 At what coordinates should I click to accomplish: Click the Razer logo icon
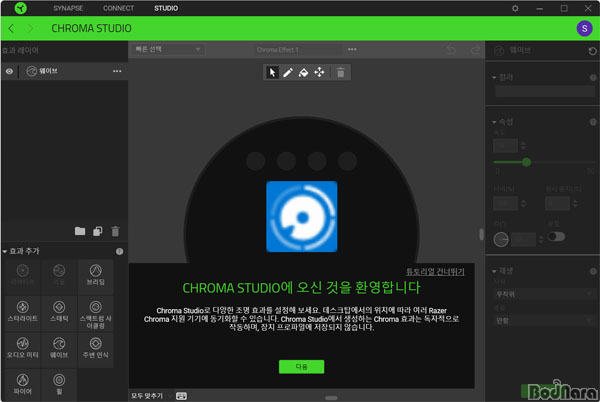(x=21, y=8)
